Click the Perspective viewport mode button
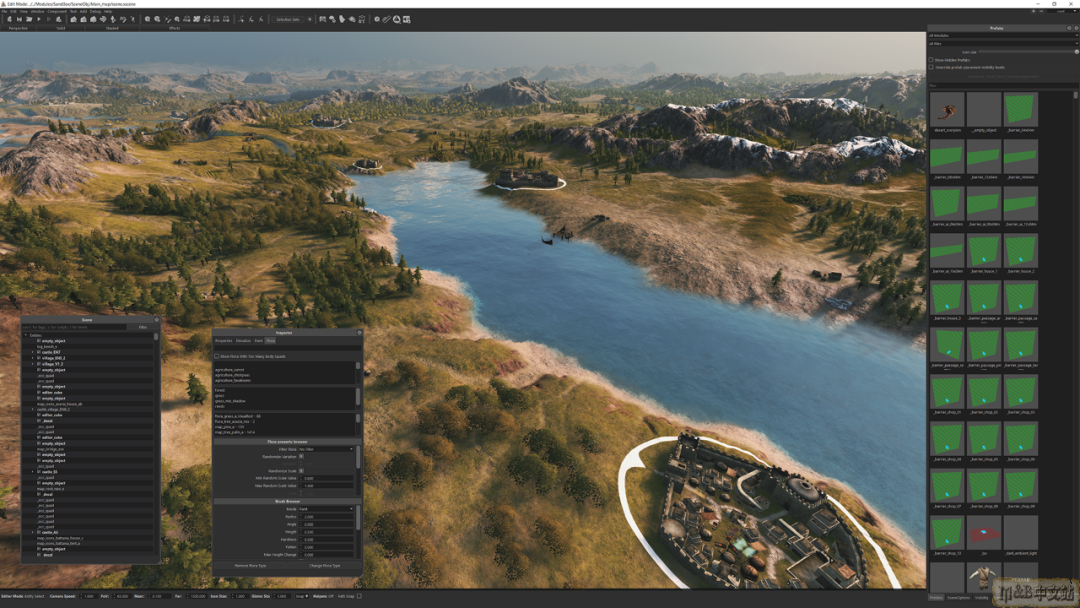Viewport: 1080px width, 608px height. pyautogui.click(x=18, y=28)
